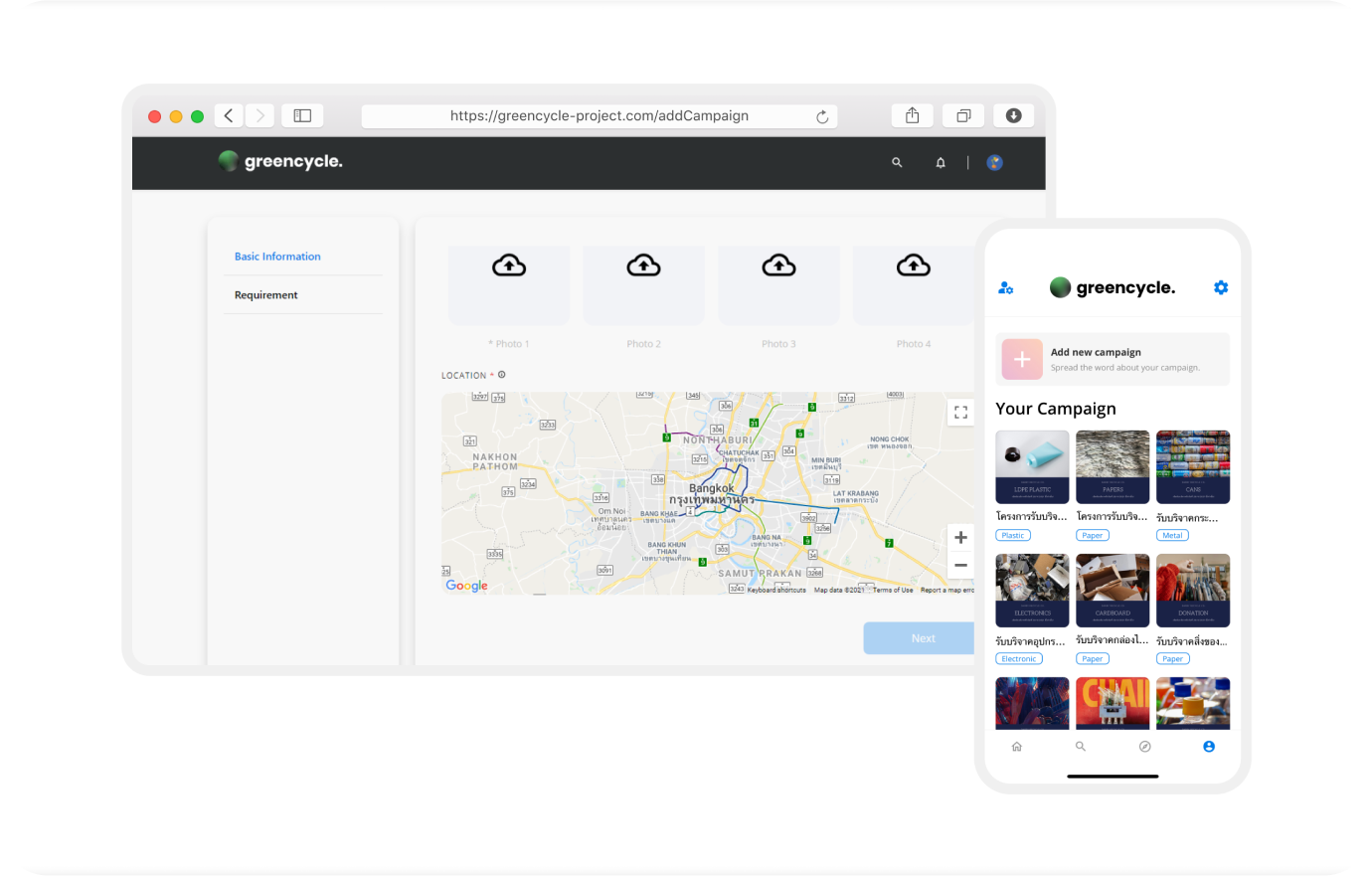This screenshot has width=1372, height=876.
Task: Click the Photo 3 upload cloud icon
Action: [x=778, y=265]
